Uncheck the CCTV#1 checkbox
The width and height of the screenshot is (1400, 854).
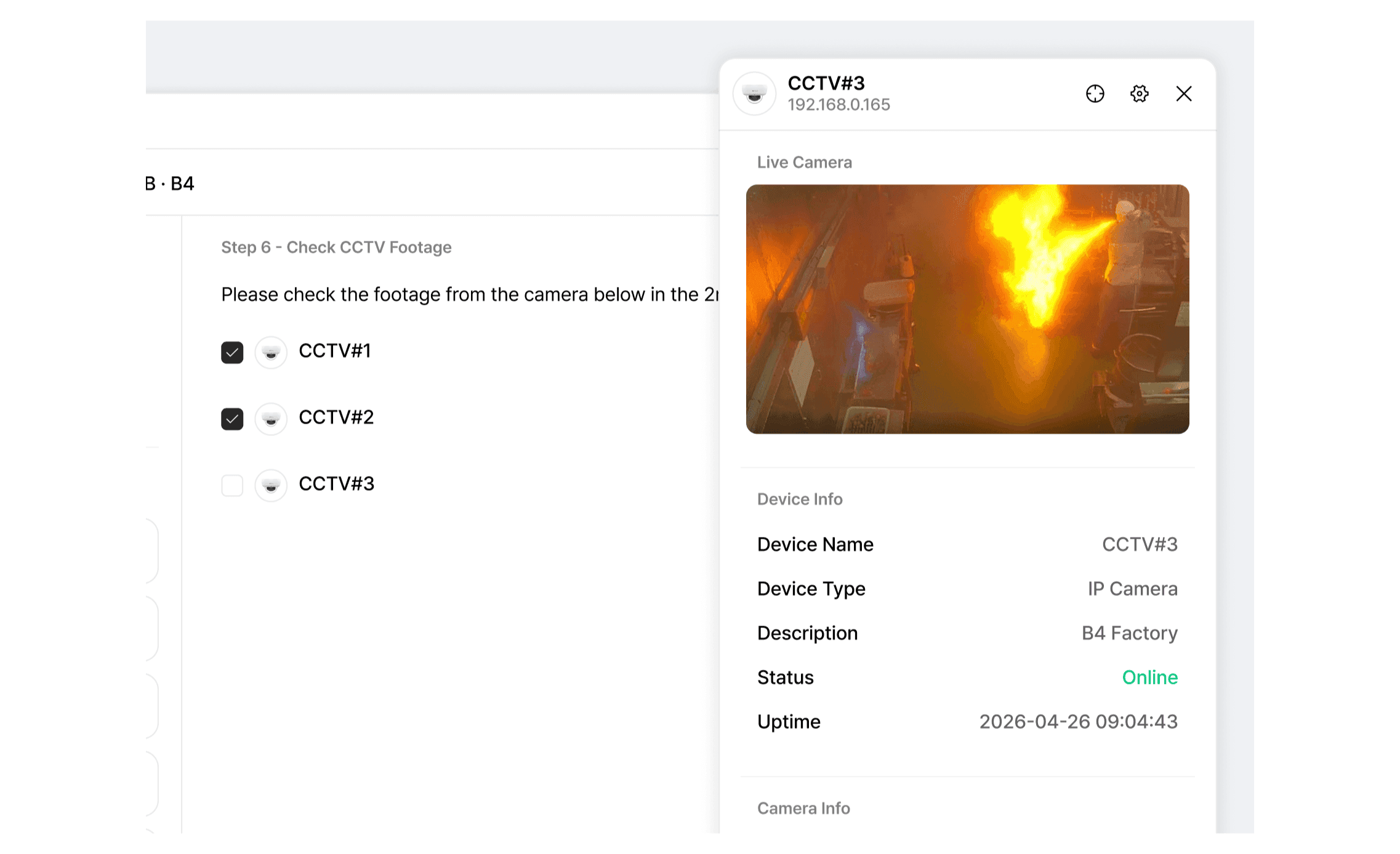[232, 352]
